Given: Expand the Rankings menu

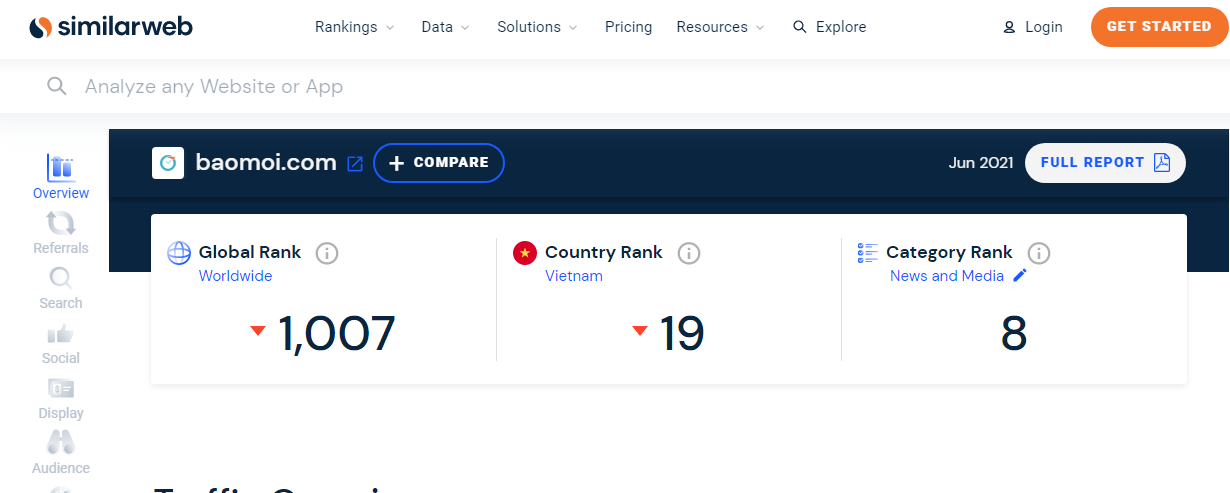Looking at the screenshot, I should pyautogui.click(x=354, y=27).
